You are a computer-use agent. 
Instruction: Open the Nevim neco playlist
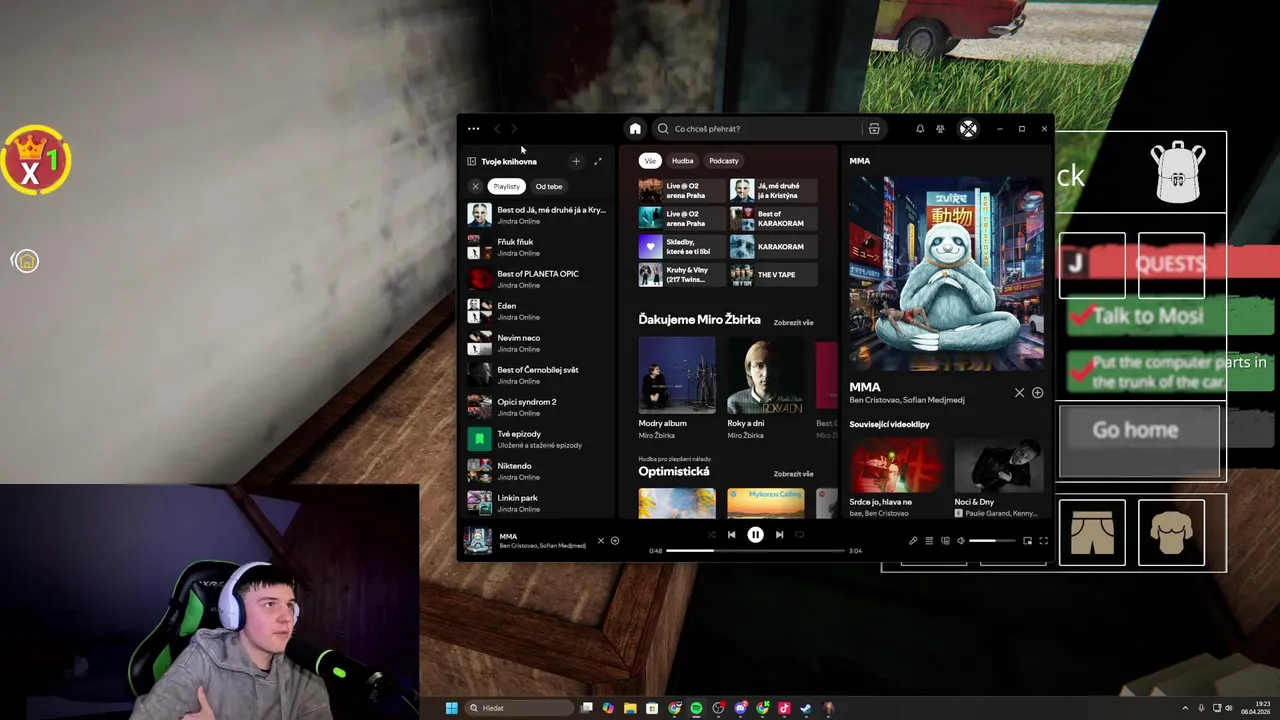[538, 343]
